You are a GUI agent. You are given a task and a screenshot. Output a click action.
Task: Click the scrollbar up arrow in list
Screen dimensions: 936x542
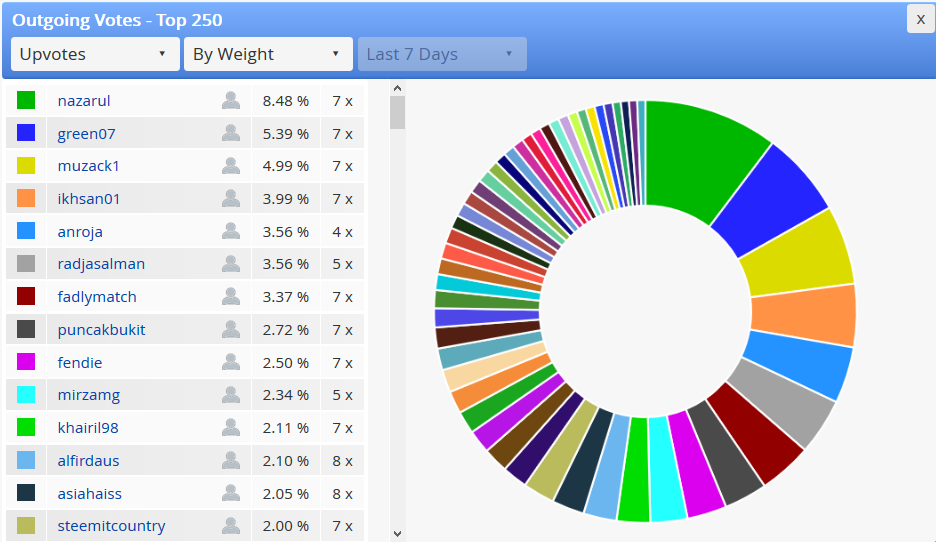398,88
